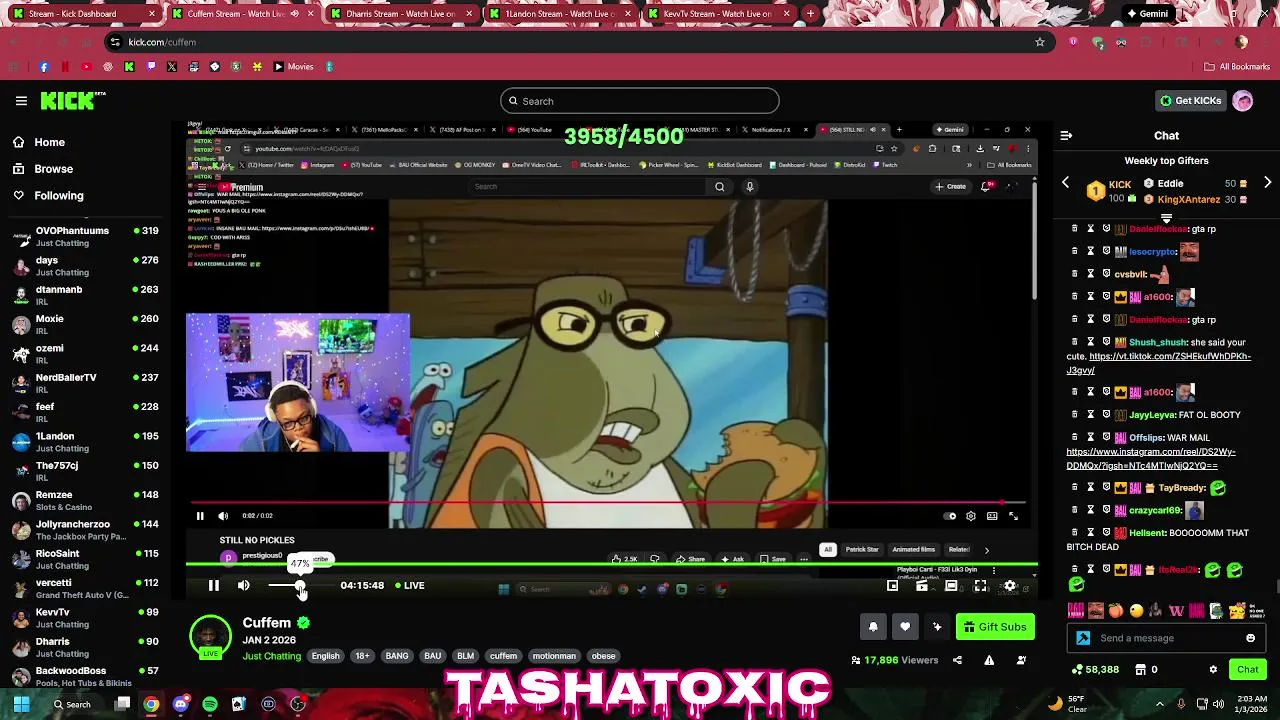This screenshot has width=1280, height=720.
Task: Toggle notification bell for Cuffem
Action: pyautogui.click(x=873, y=627)
